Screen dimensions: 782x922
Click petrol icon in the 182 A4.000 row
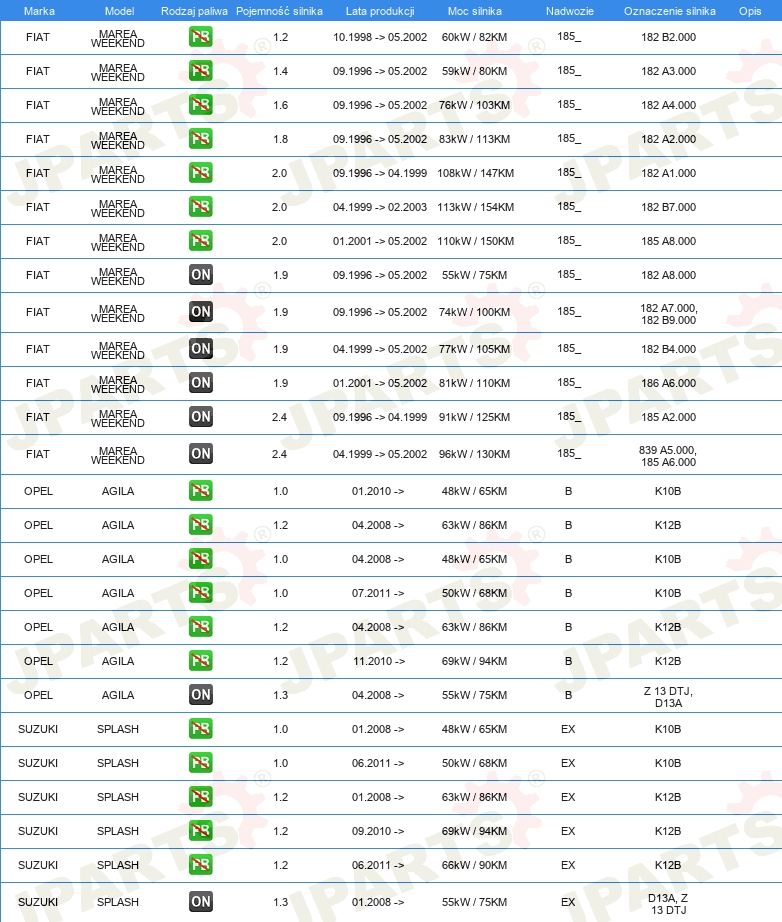200,105
